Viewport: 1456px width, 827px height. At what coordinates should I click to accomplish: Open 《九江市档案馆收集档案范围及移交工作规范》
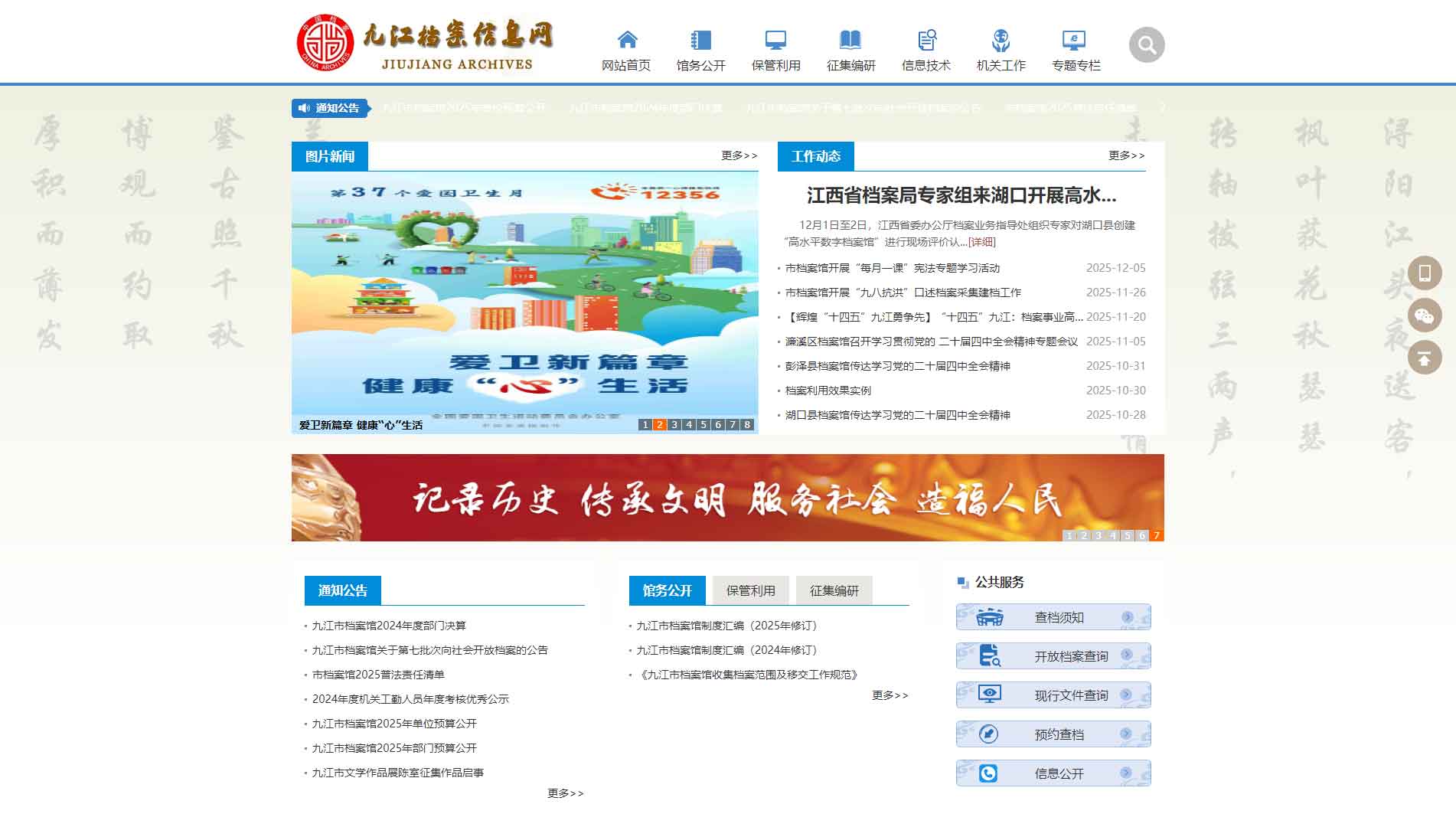click(749, 675)
